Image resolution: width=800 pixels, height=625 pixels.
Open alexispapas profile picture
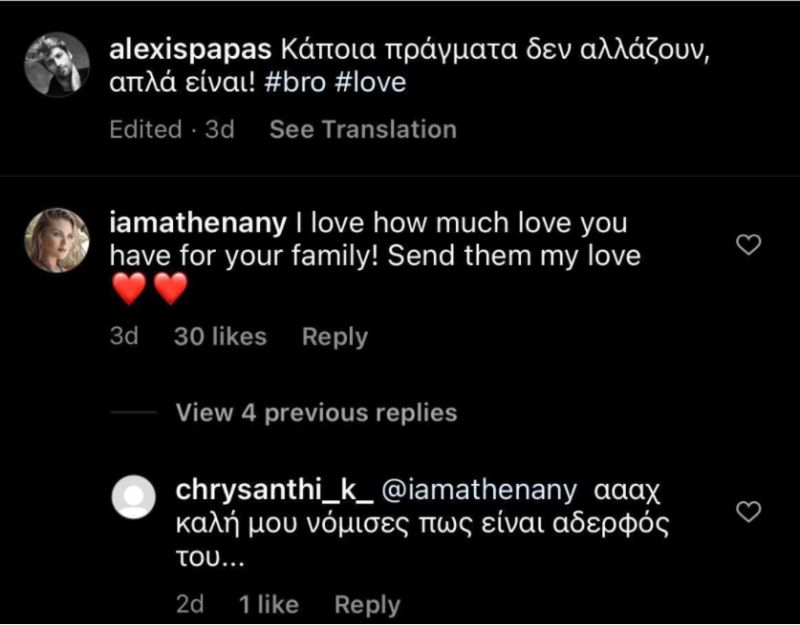(57, 64)
